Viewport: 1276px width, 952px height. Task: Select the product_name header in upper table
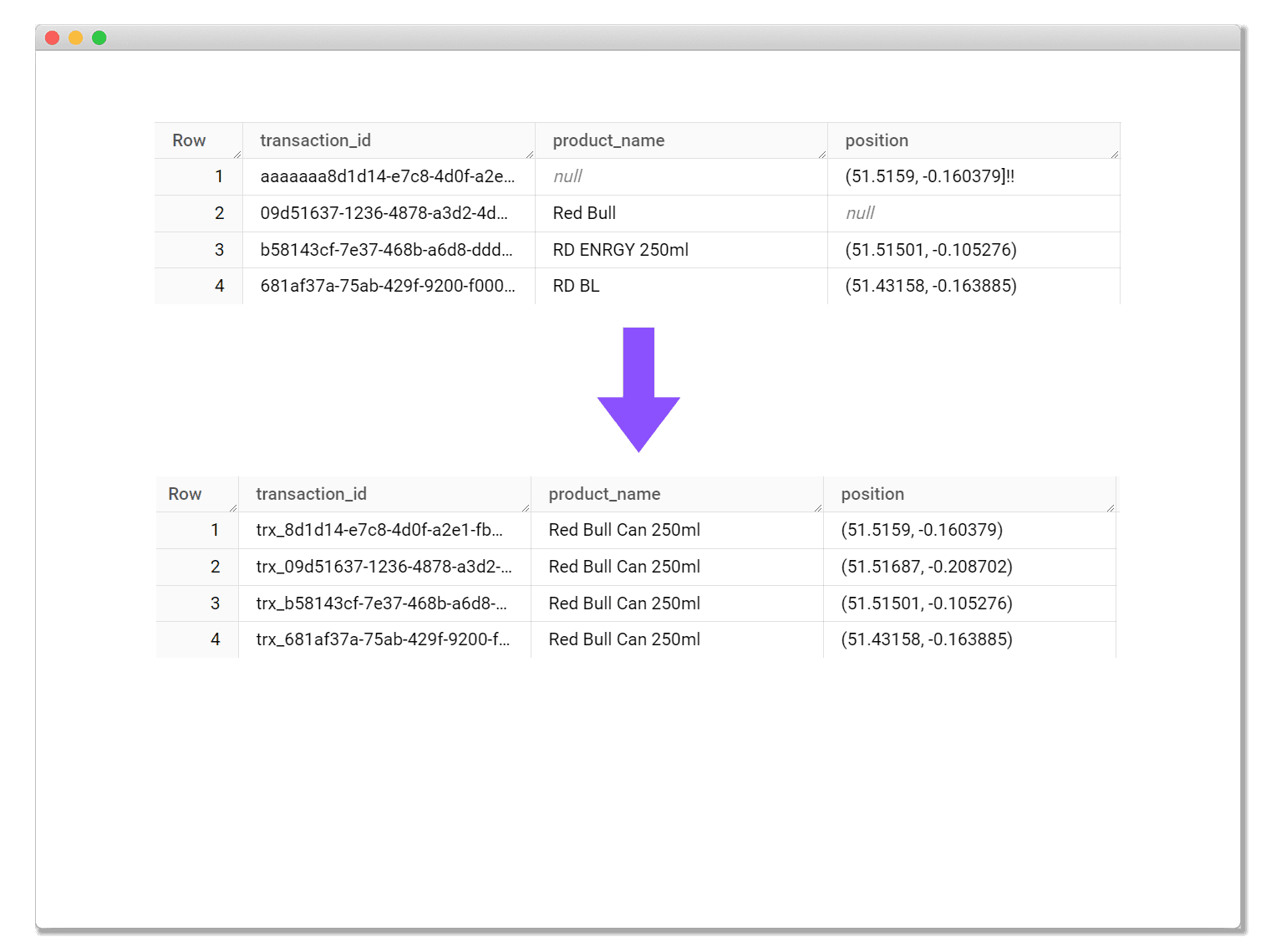point(681,140)
